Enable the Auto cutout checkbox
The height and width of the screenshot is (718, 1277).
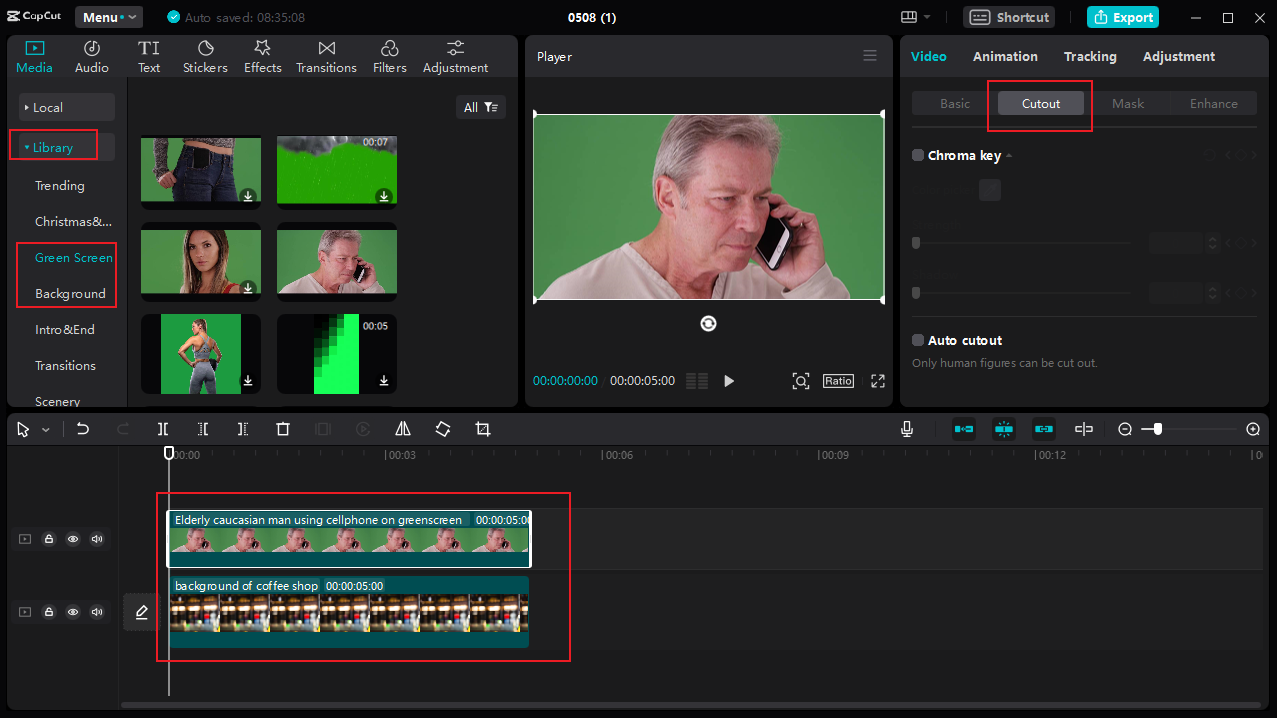[x=918, y=340]
